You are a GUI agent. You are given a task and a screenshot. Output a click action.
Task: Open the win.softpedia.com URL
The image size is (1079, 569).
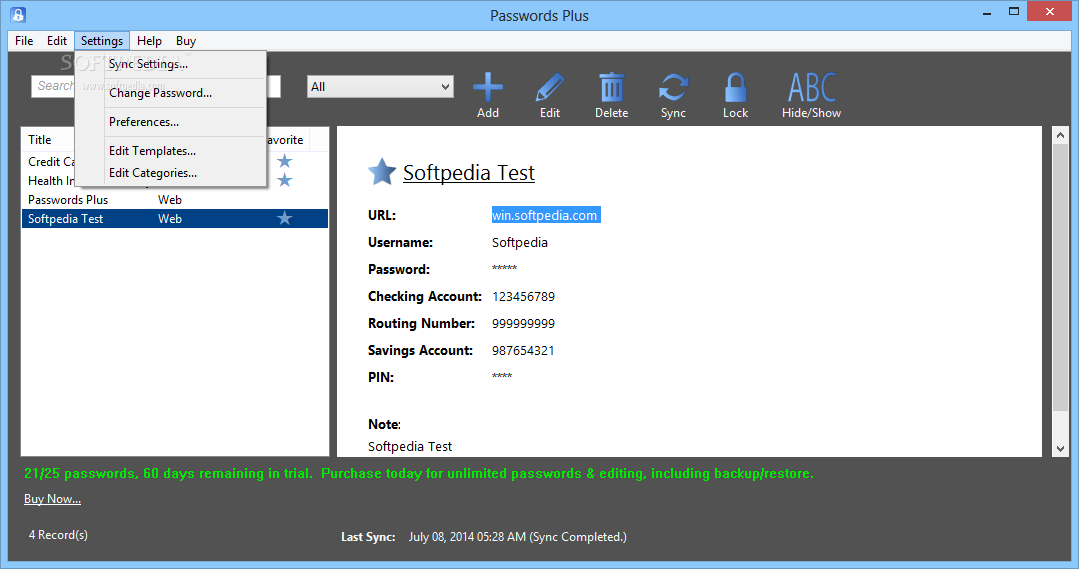coord(546,215)
